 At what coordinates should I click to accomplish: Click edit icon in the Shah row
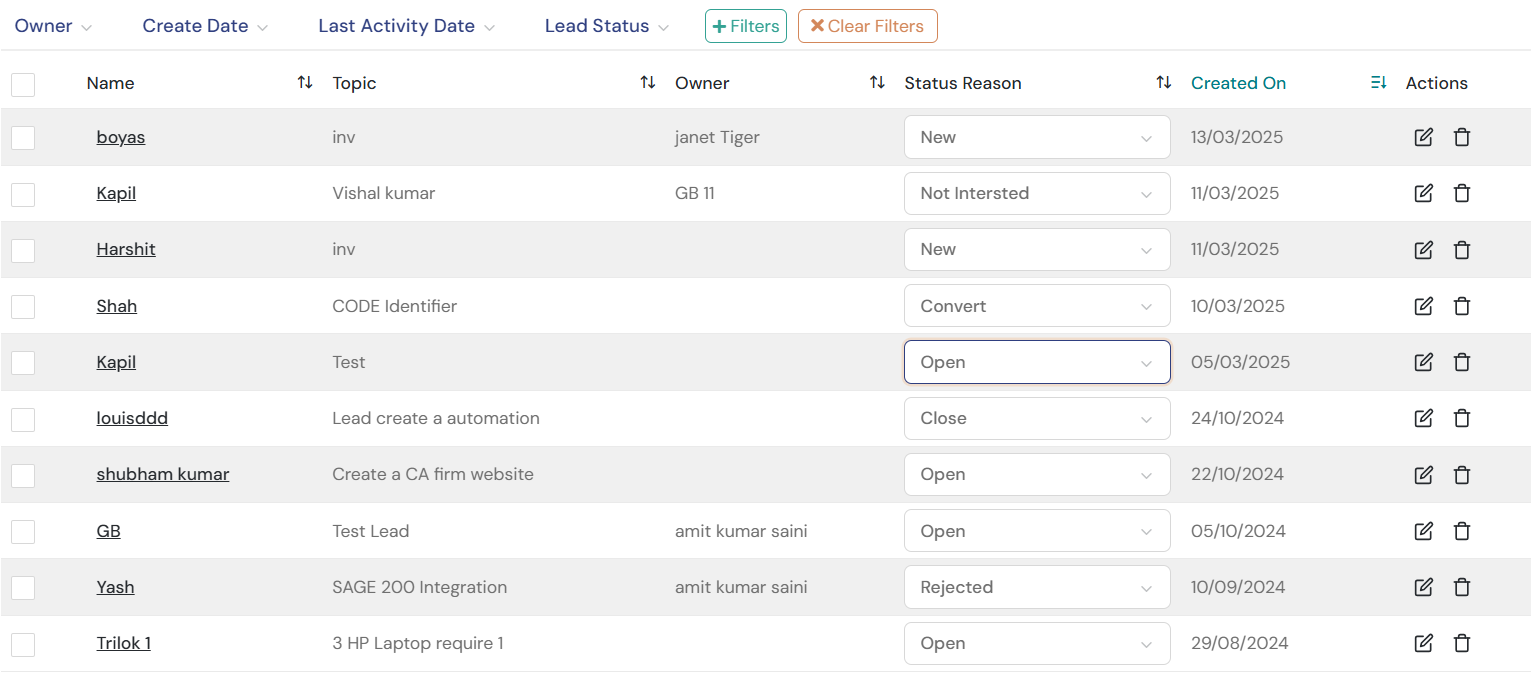click(x=1423, y=306)
